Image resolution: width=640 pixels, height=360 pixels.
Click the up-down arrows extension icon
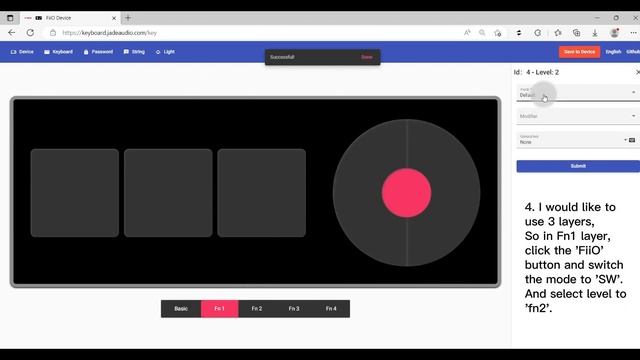[519, 33]
